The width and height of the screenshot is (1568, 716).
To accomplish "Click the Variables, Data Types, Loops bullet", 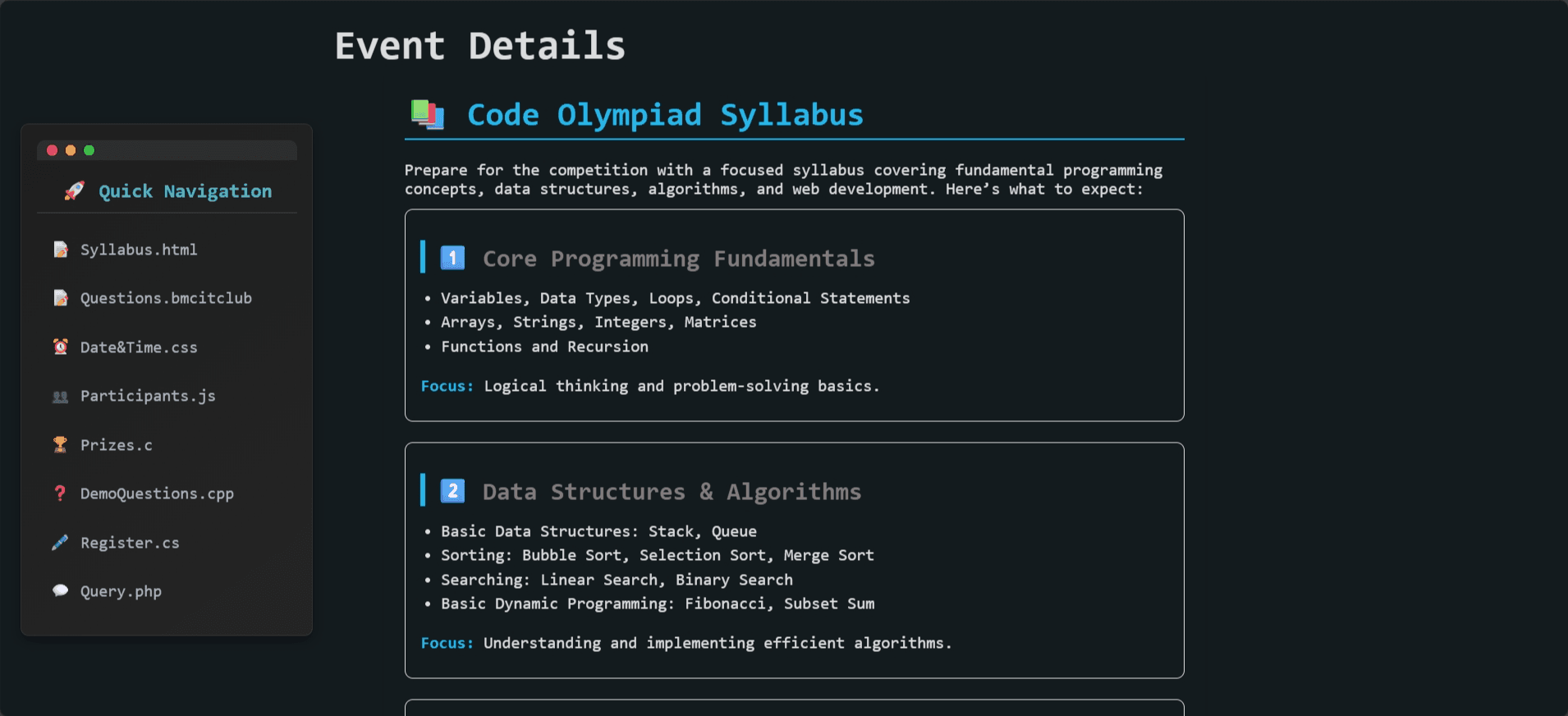I will 675,298.
